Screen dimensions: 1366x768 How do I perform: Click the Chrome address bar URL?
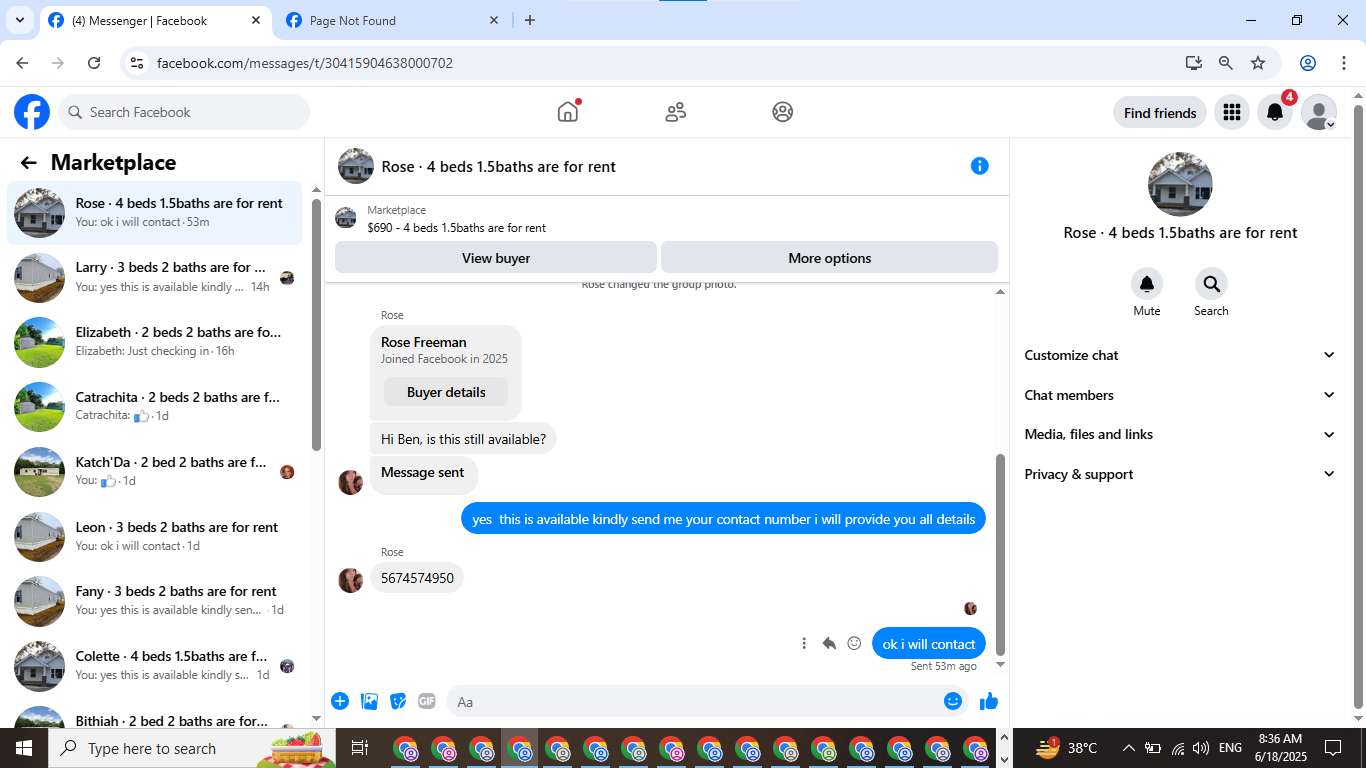pyautogui.click(x=305, y=63)
